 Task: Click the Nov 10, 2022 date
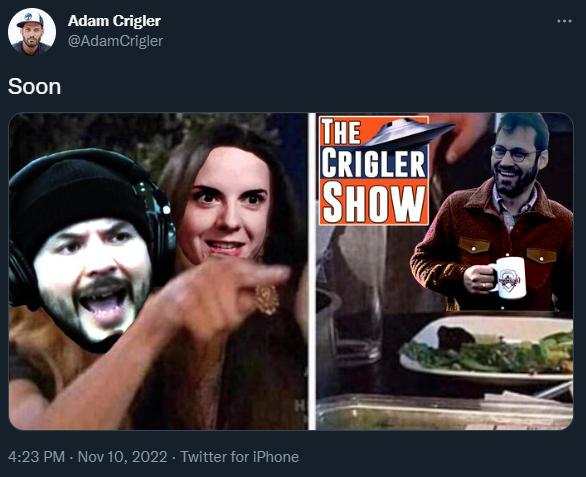[x=122, y=457]
